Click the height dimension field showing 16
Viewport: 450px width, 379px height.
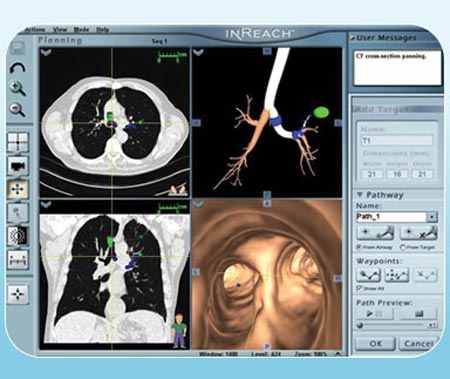(x=397, y=174)
